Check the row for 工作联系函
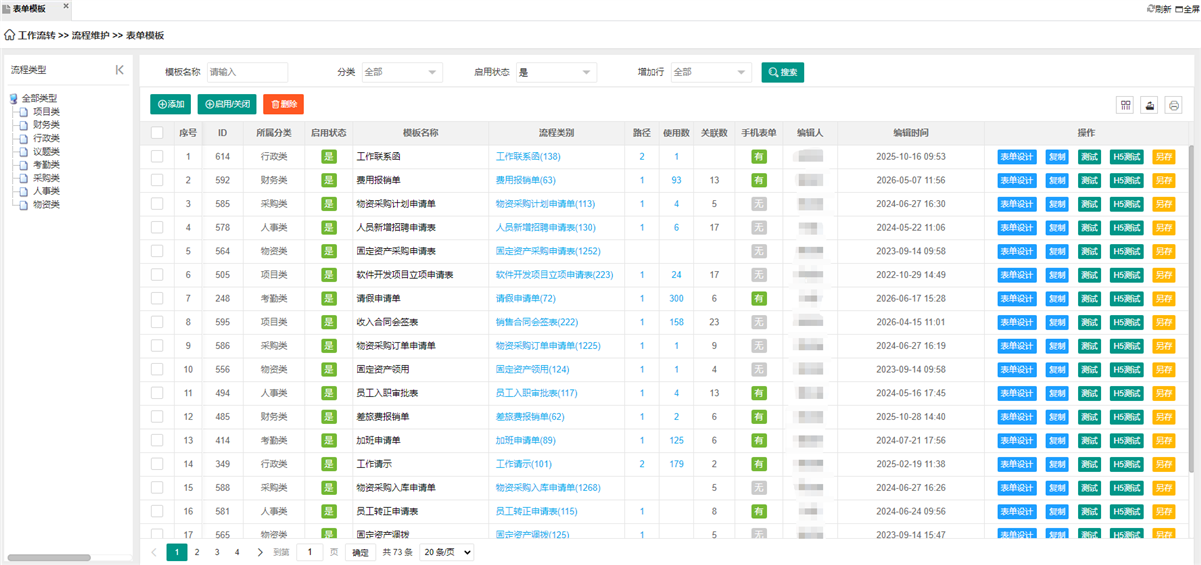This screenshot has height=565, width=1201. pyautogui.click(x=157, y=156)
